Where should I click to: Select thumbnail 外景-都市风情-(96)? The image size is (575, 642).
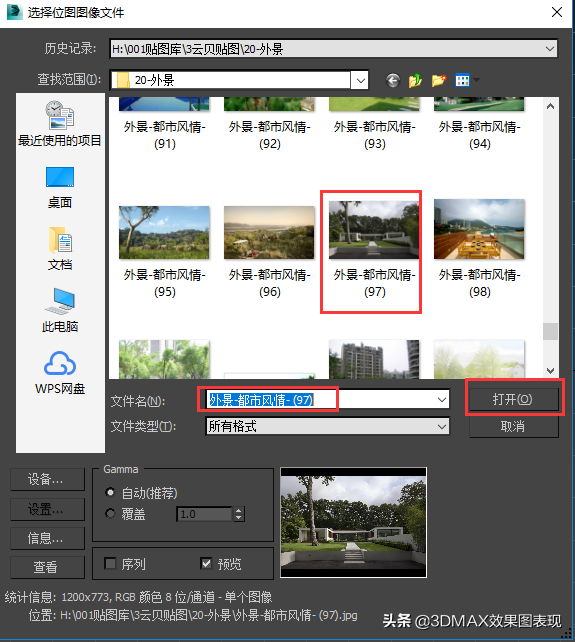(269, 232)
